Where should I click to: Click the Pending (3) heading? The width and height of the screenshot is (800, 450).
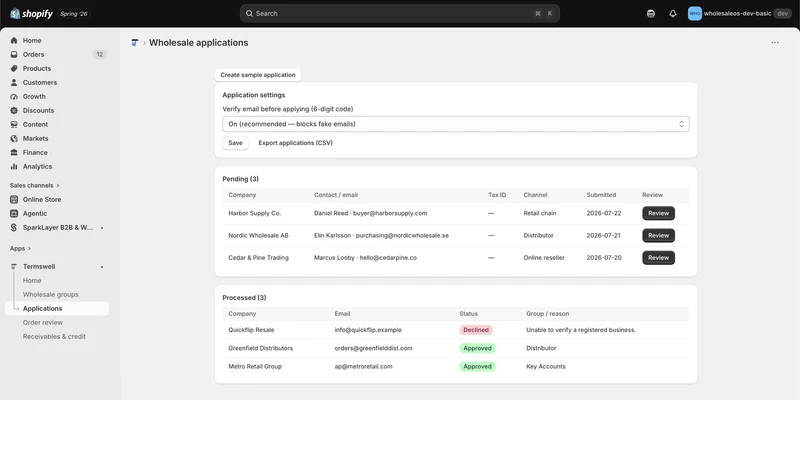240,179
